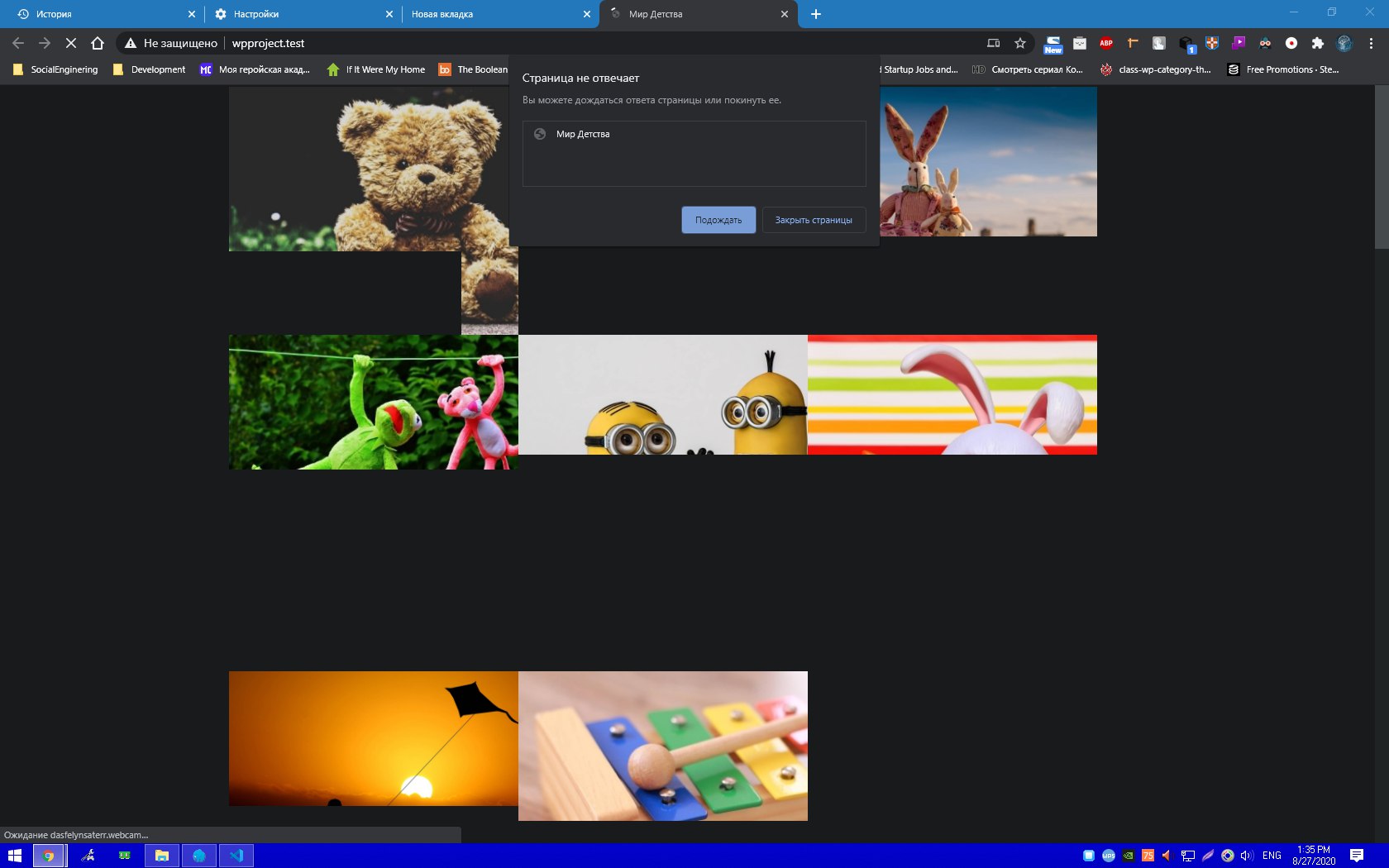Close the История tab

pyautogui.click(x=192, y=14)
